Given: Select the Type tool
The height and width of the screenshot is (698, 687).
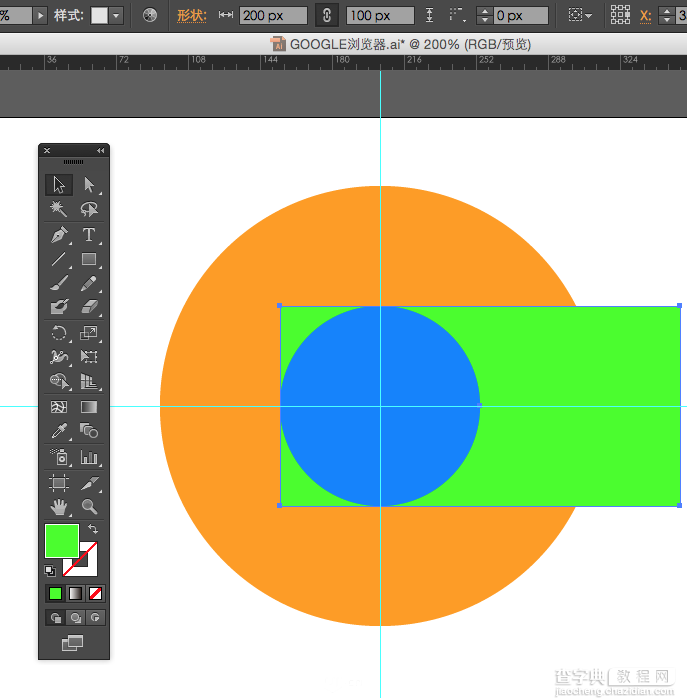Looking at the screenshot, I should (x=89, y=235).
